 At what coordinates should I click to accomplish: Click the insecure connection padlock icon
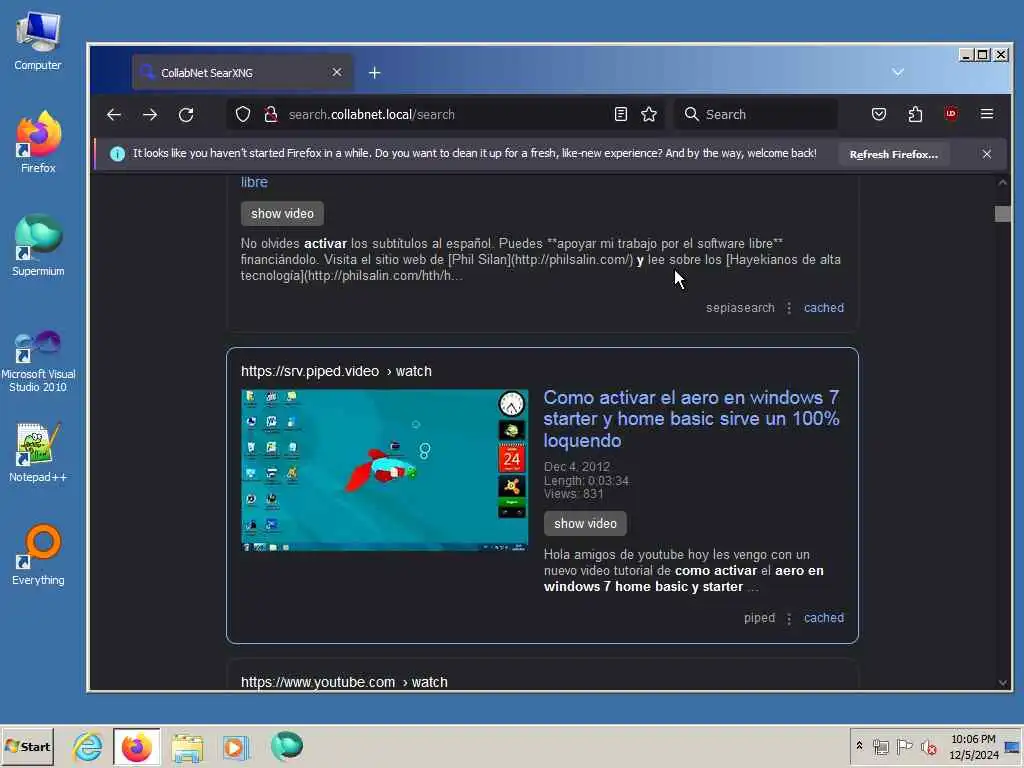pyautogui.click(x=270, y=114)
